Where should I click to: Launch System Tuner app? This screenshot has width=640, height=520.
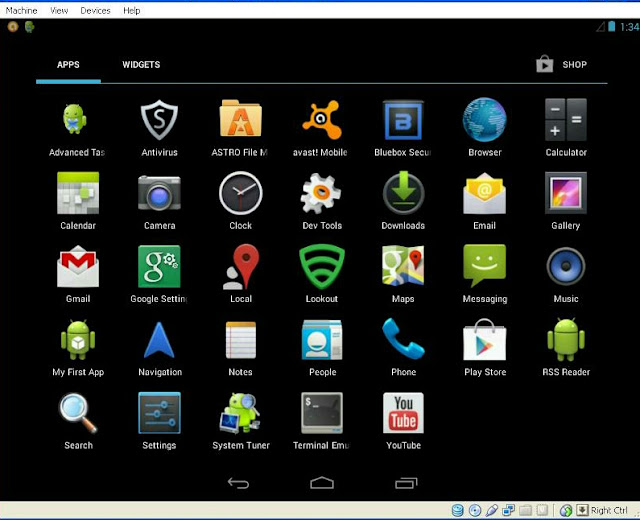(240, 421)
